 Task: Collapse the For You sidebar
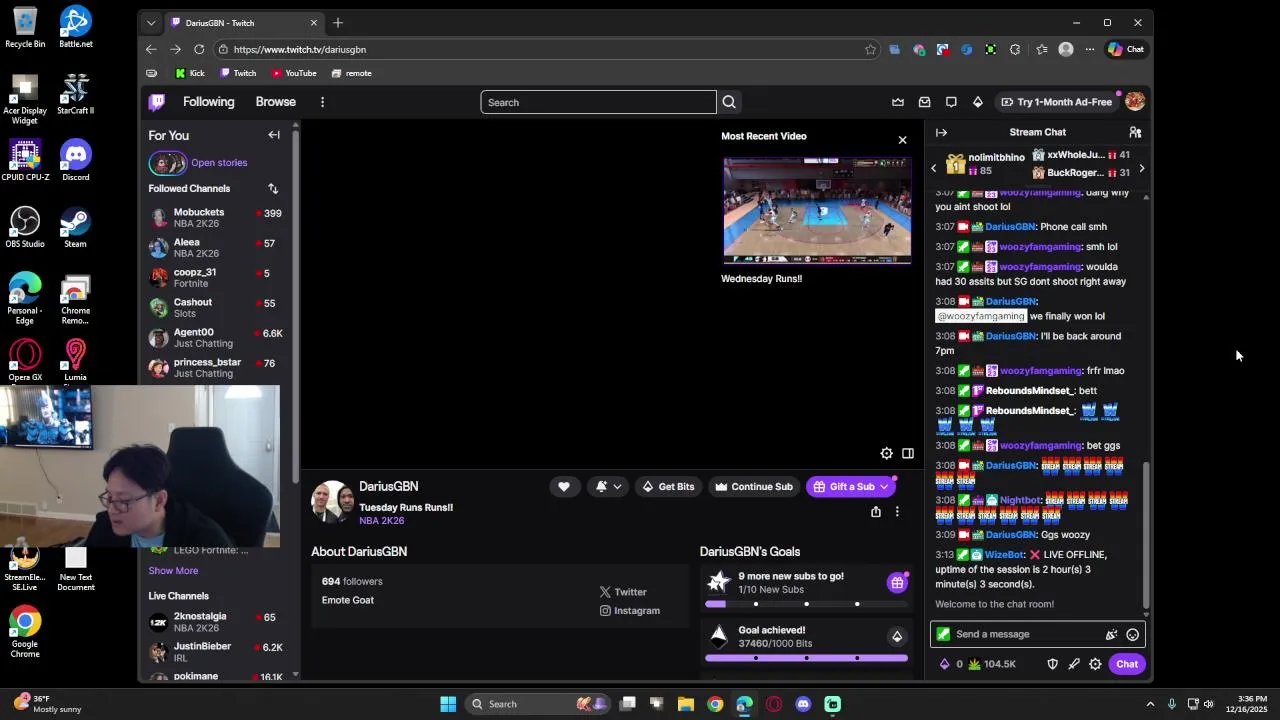click(274, 135)
